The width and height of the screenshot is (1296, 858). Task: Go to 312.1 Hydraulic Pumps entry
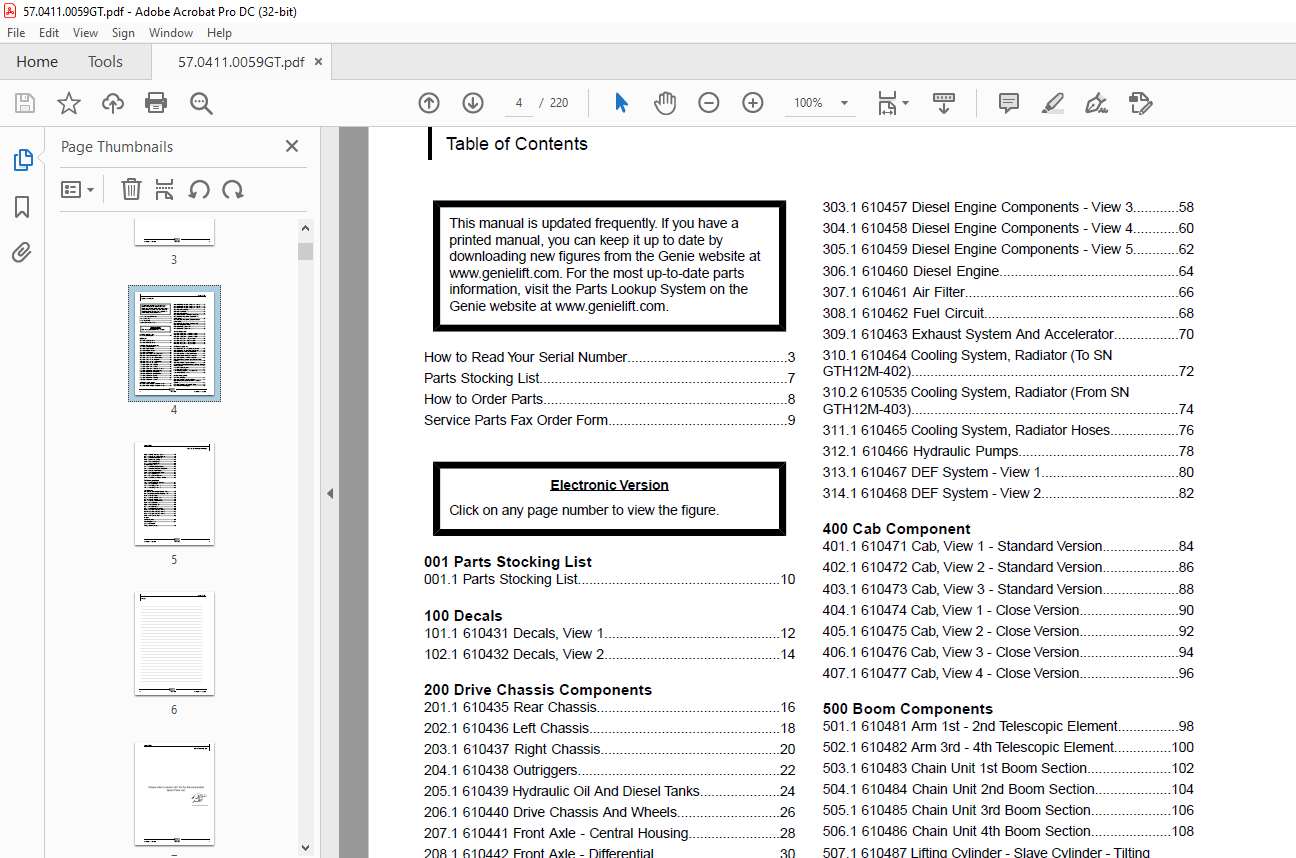point(1008,451)
